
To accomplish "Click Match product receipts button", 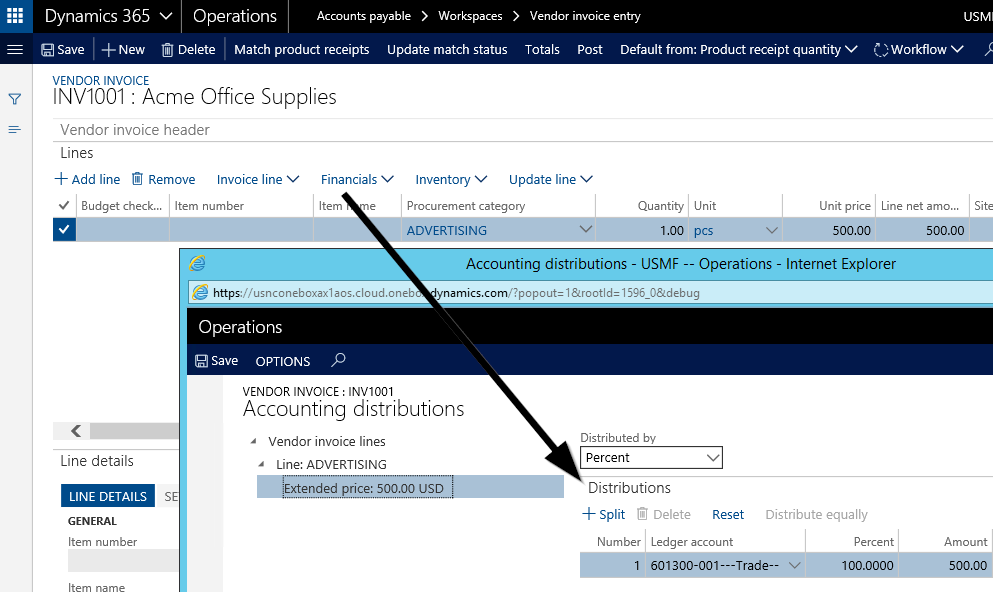I will coord(301,49).
